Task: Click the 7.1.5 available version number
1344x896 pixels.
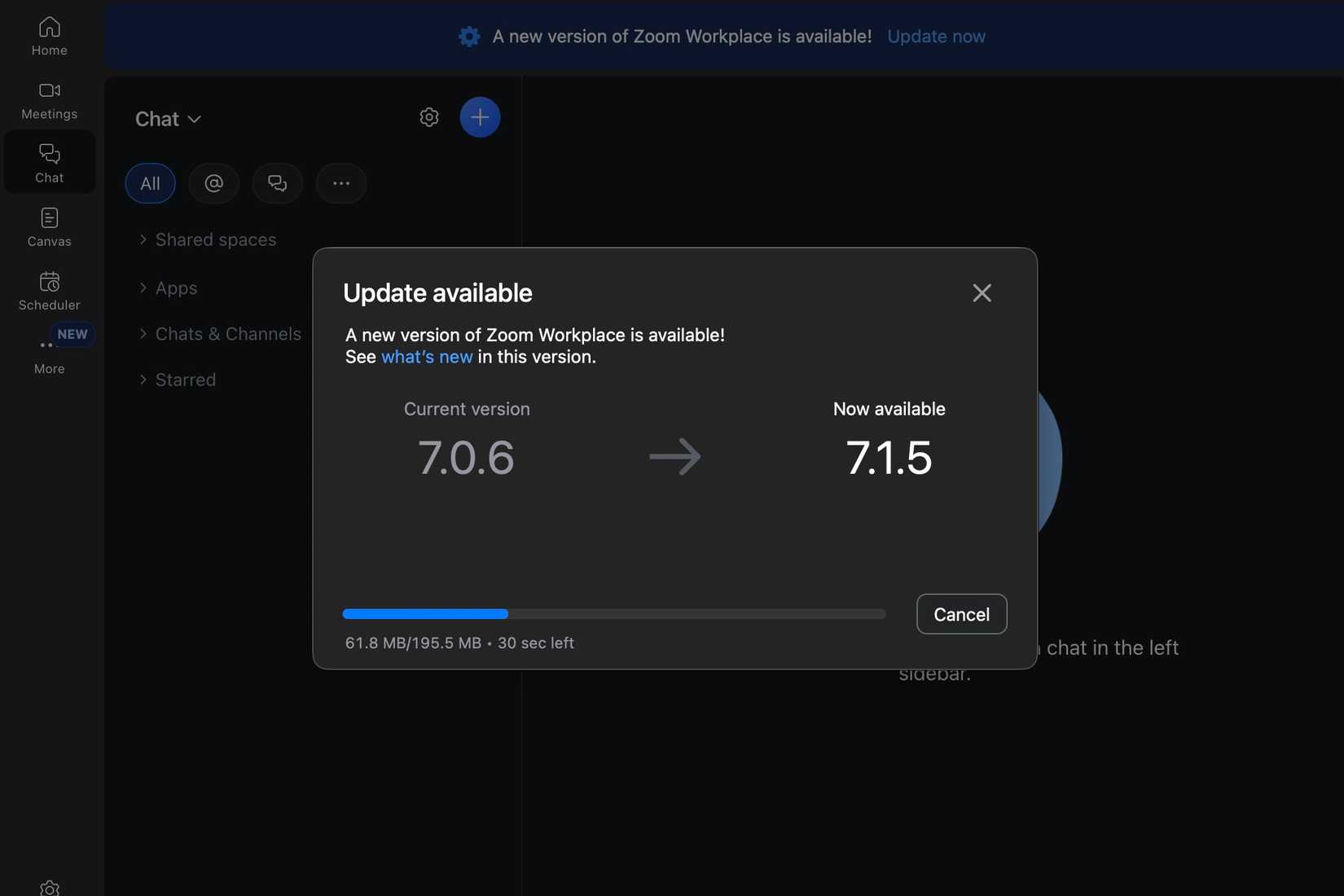Action: pyautogui.click(x=889, y=458)
